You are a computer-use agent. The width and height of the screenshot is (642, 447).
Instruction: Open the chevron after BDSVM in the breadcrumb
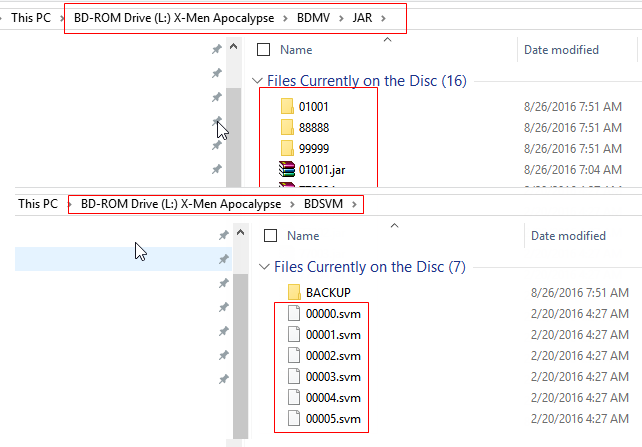pyautogui.click(x=354, y=204)
